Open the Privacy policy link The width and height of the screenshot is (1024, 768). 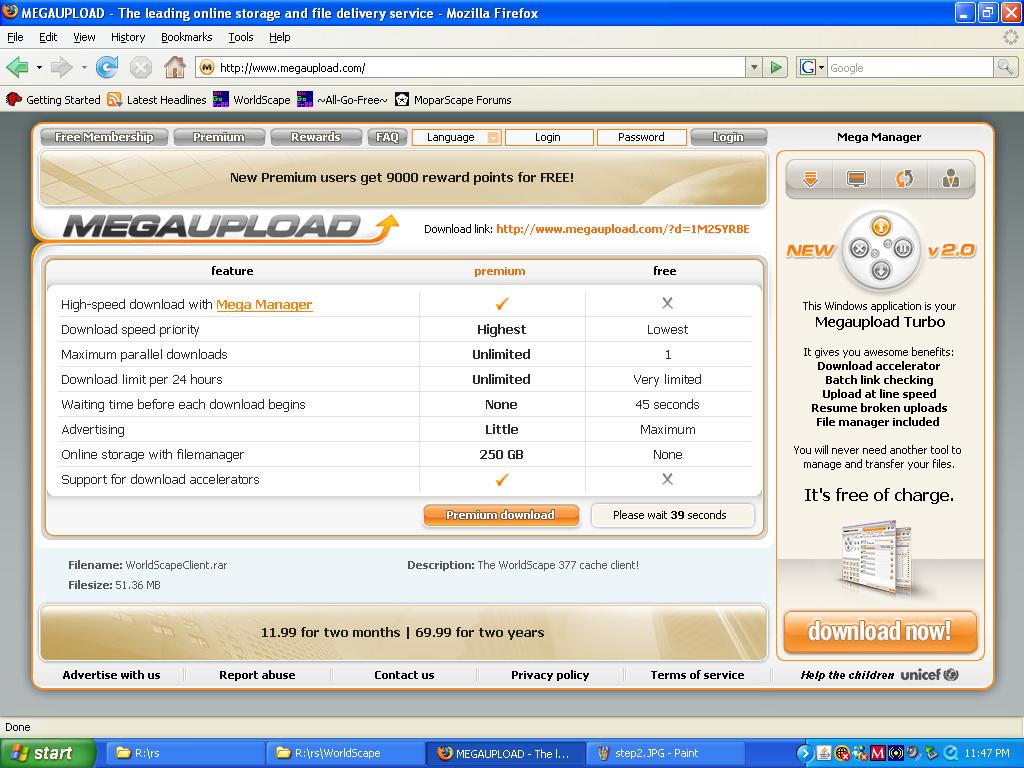(550, 675)
